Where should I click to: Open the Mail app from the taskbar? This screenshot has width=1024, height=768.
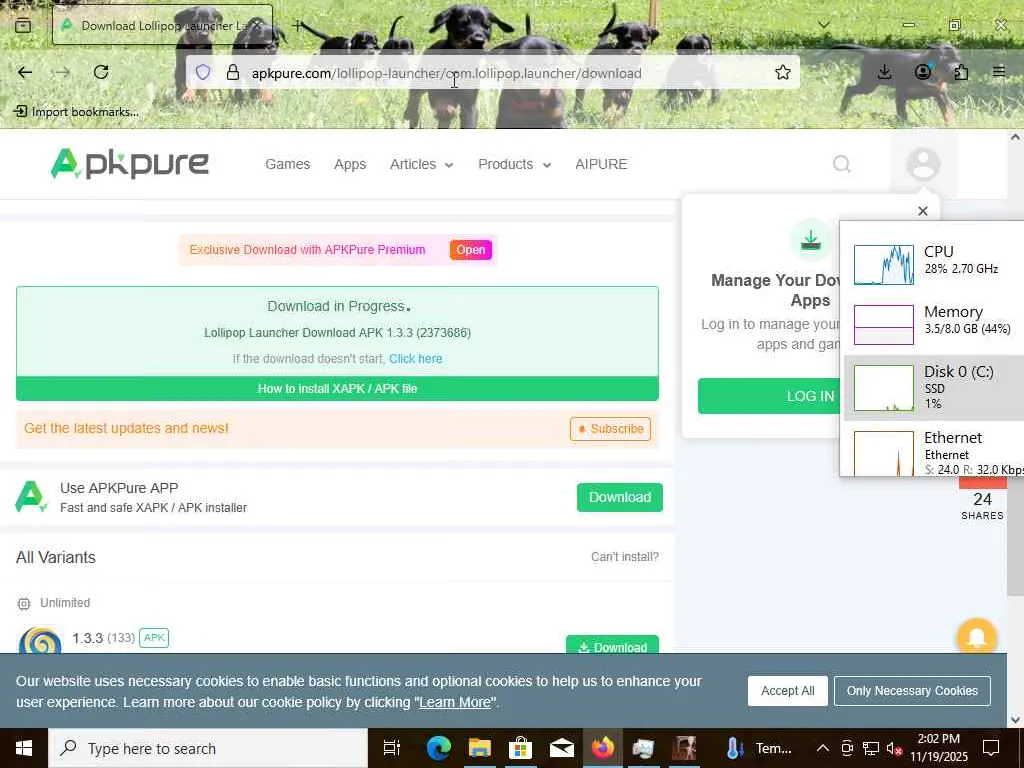pos(562,748)
